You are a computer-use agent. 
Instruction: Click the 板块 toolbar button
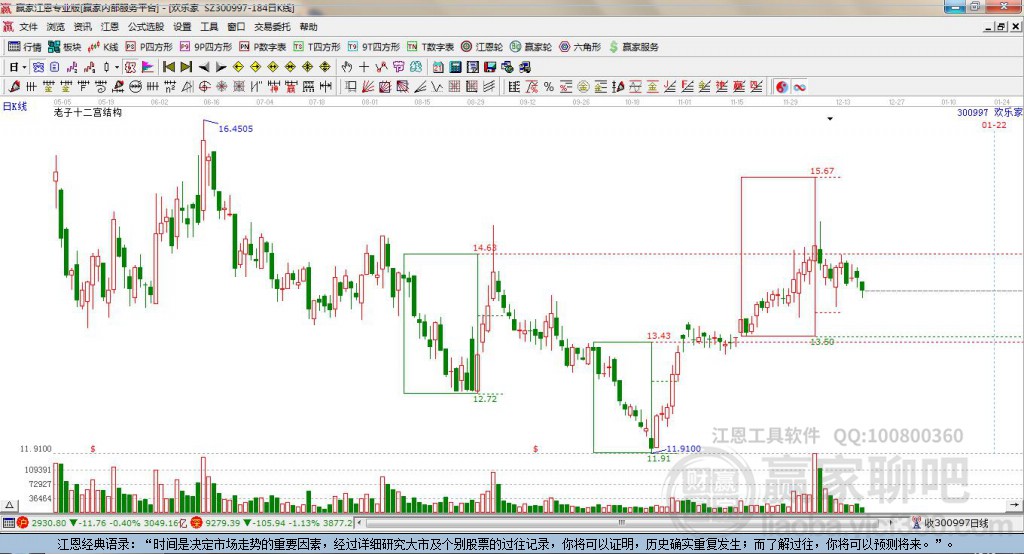coord(65,47)
